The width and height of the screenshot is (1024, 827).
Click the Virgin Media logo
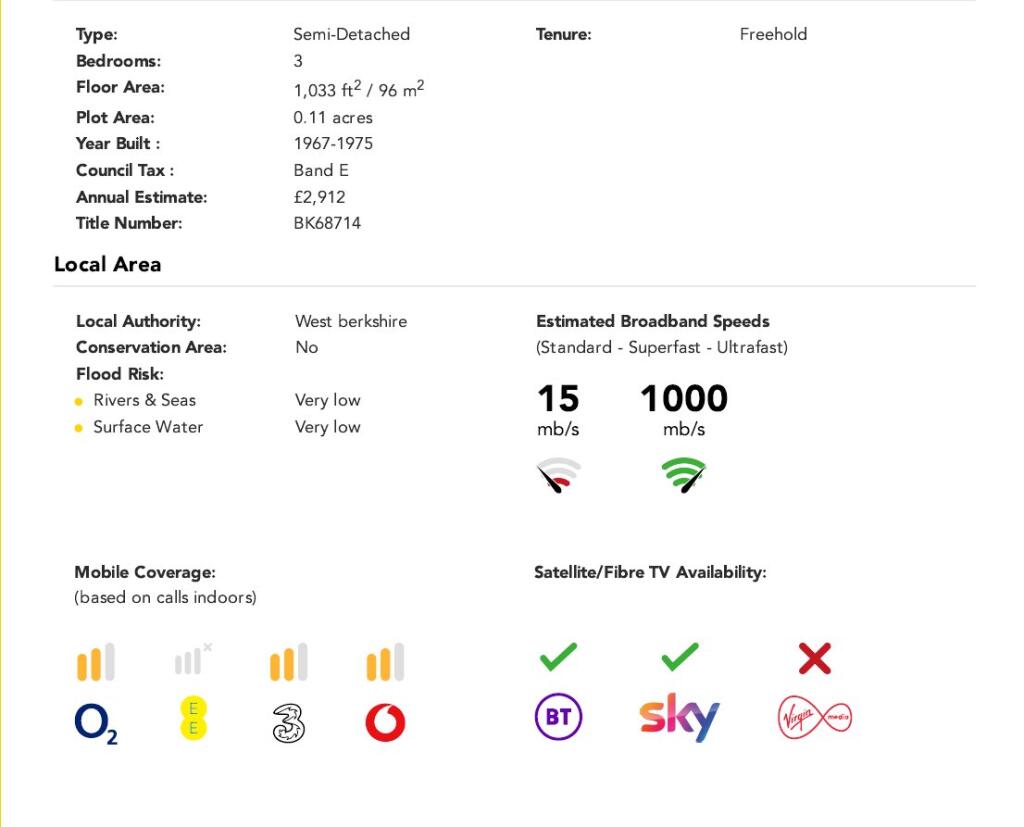click(814, 718)
